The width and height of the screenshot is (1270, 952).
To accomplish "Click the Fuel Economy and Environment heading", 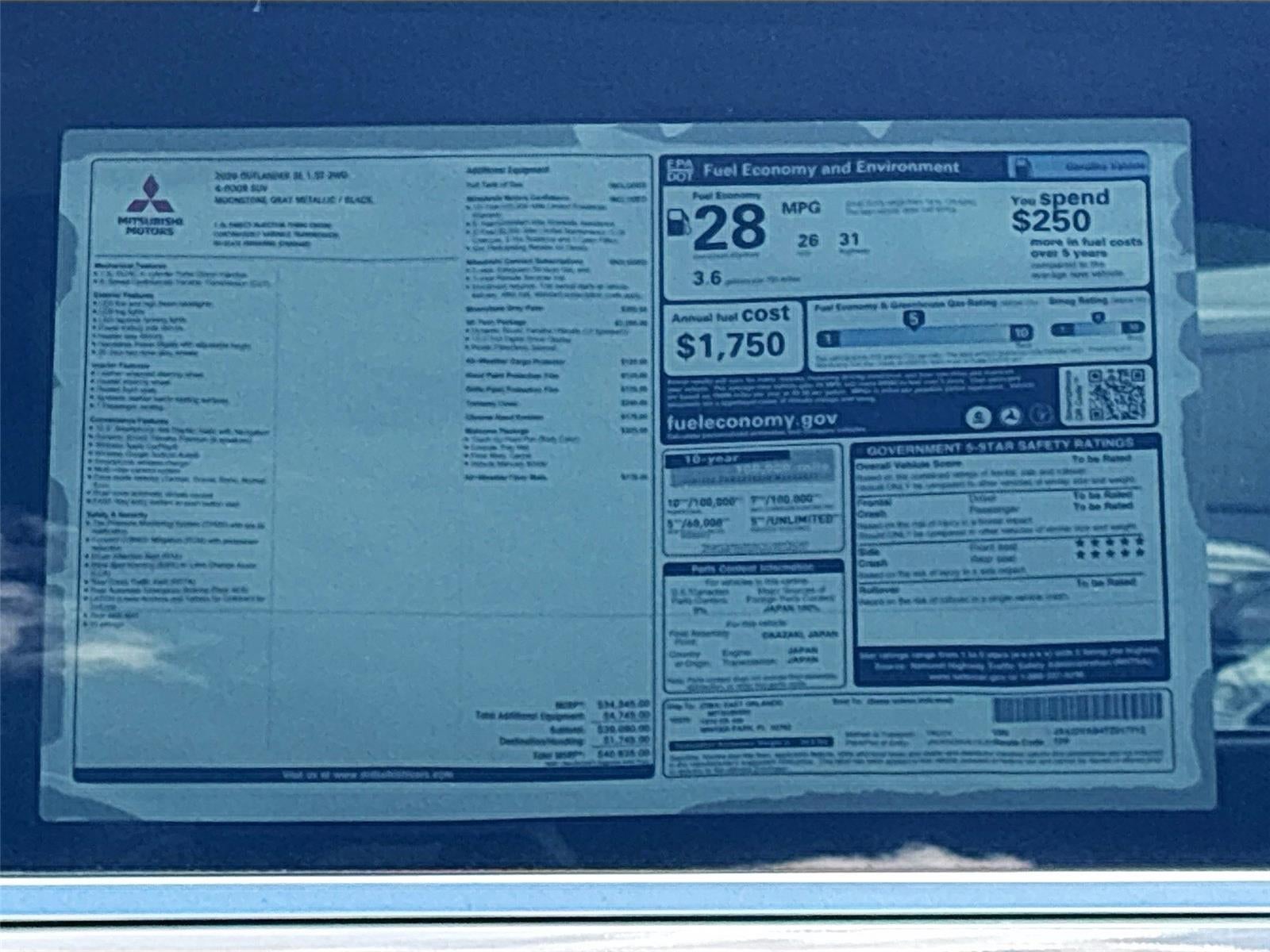I will click(x=831, y=168).
